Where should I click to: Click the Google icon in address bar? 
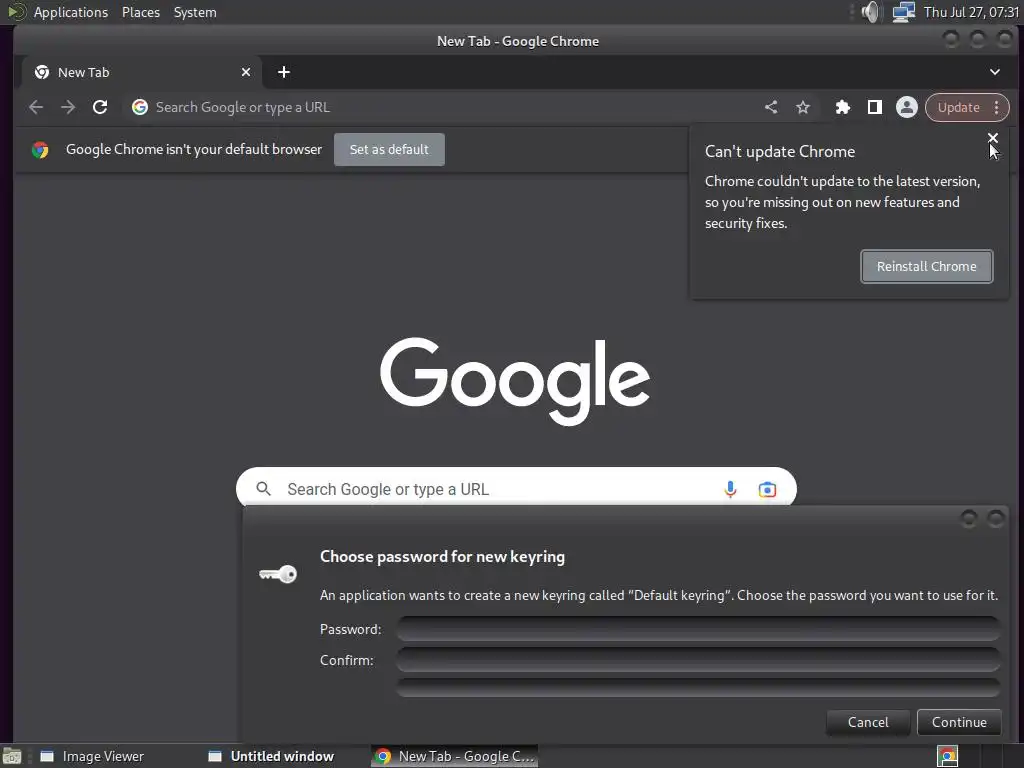(x=140, y=107)
